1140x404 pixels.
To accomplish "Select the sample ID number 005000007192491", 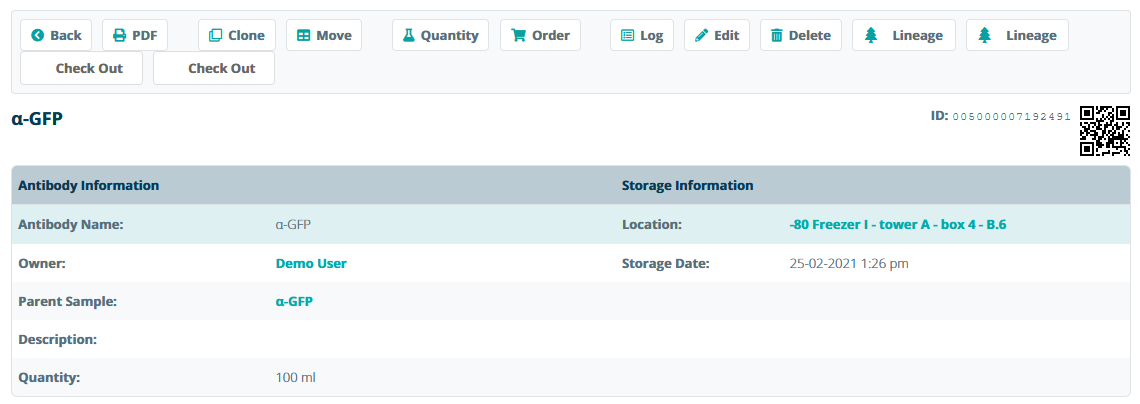I will 1011,117.
